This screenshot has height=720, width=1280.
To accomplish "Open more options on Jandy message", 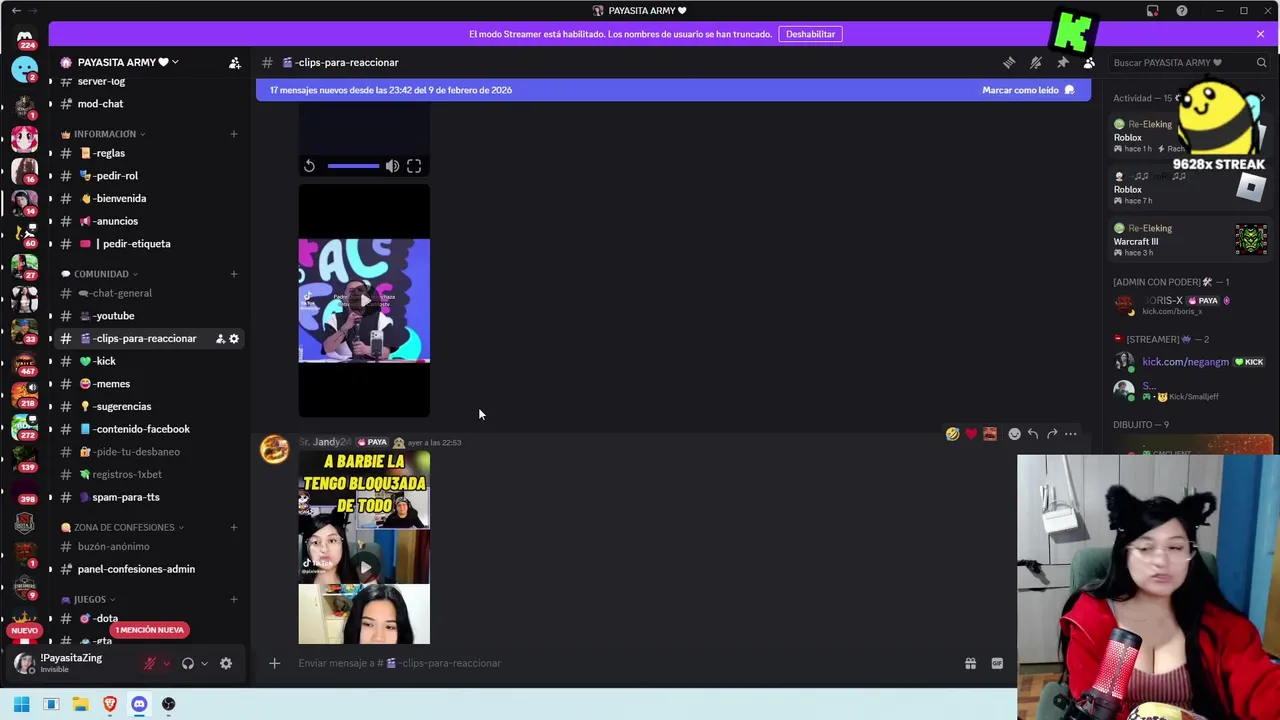I will click(x=1071, y=434).
